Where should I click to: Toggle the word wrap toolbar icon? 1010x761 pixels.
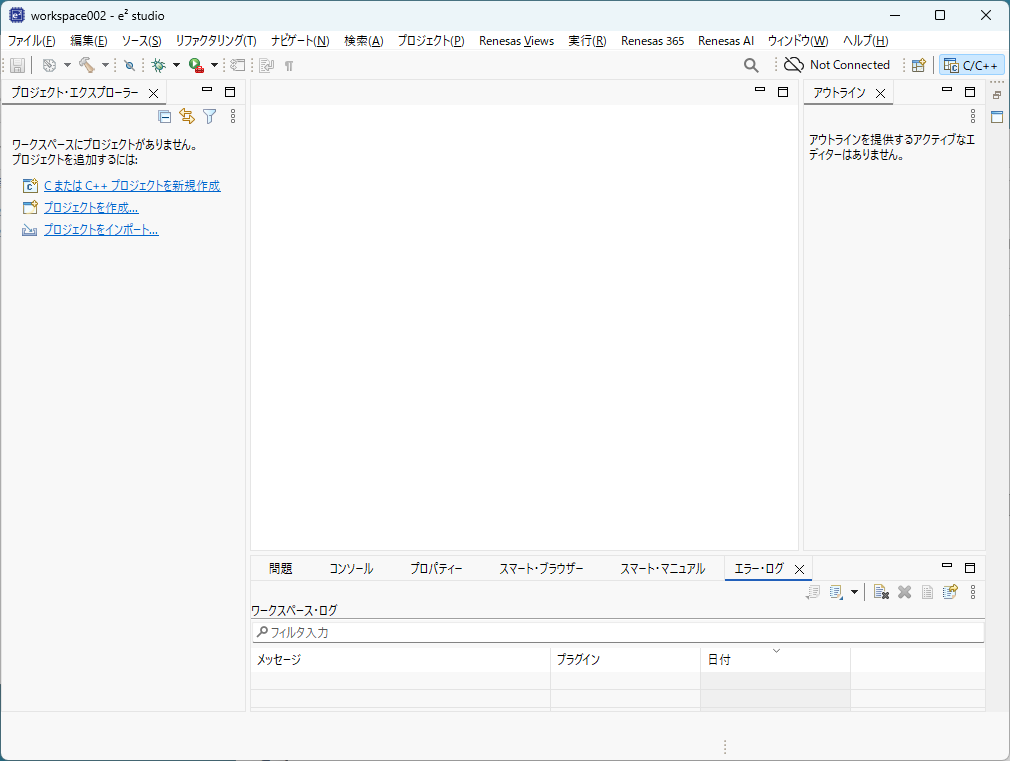click(267, 65)
